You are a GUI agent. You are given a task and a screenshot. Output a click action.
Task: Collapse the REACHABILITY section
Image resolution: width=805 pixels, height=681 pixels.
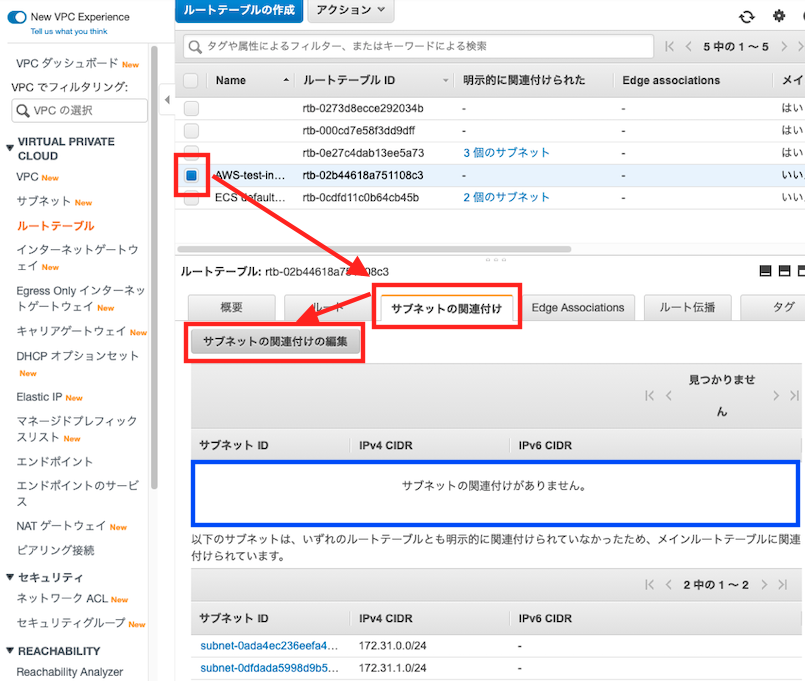[10, 651]
